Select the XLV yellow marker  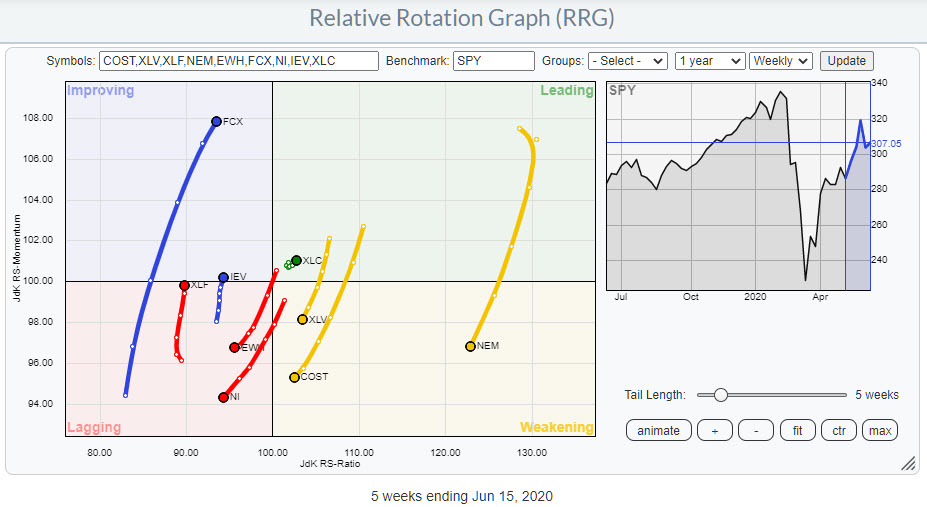(x=302, y=319)
